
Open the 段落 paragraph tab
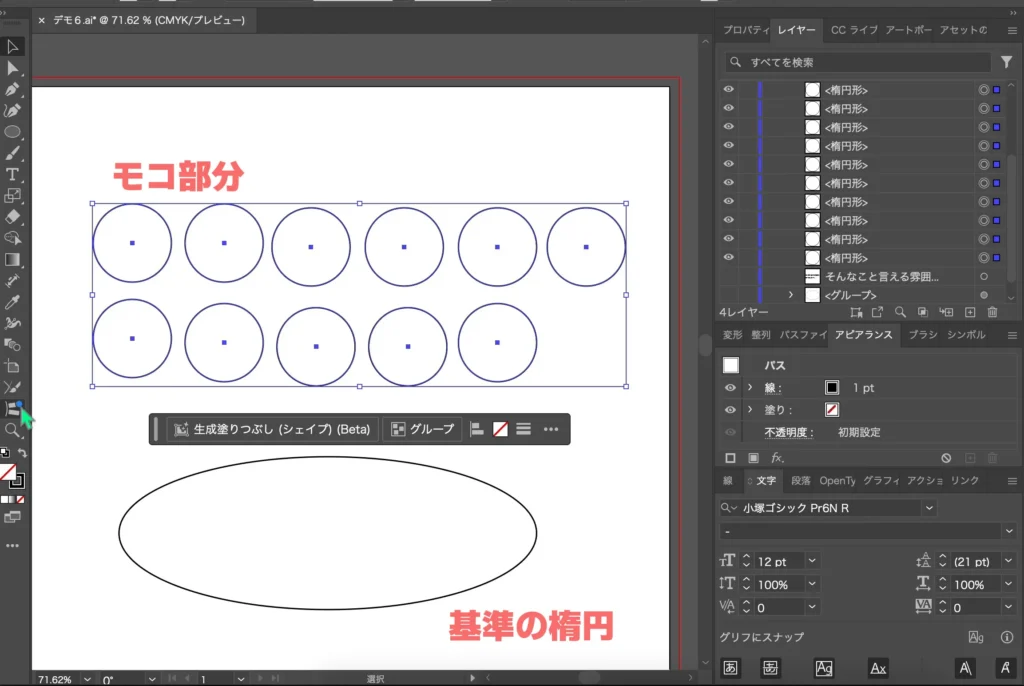(x=801, y=481)
